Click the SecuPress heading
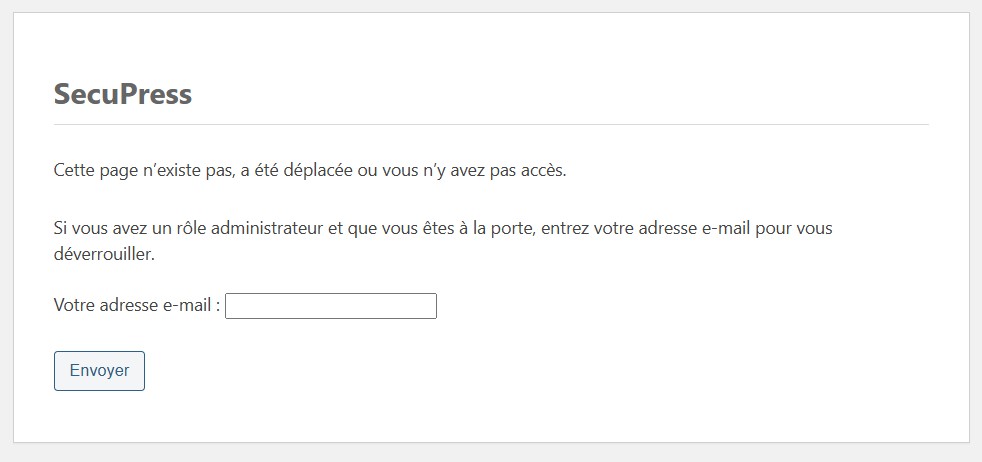 (122, 95)
